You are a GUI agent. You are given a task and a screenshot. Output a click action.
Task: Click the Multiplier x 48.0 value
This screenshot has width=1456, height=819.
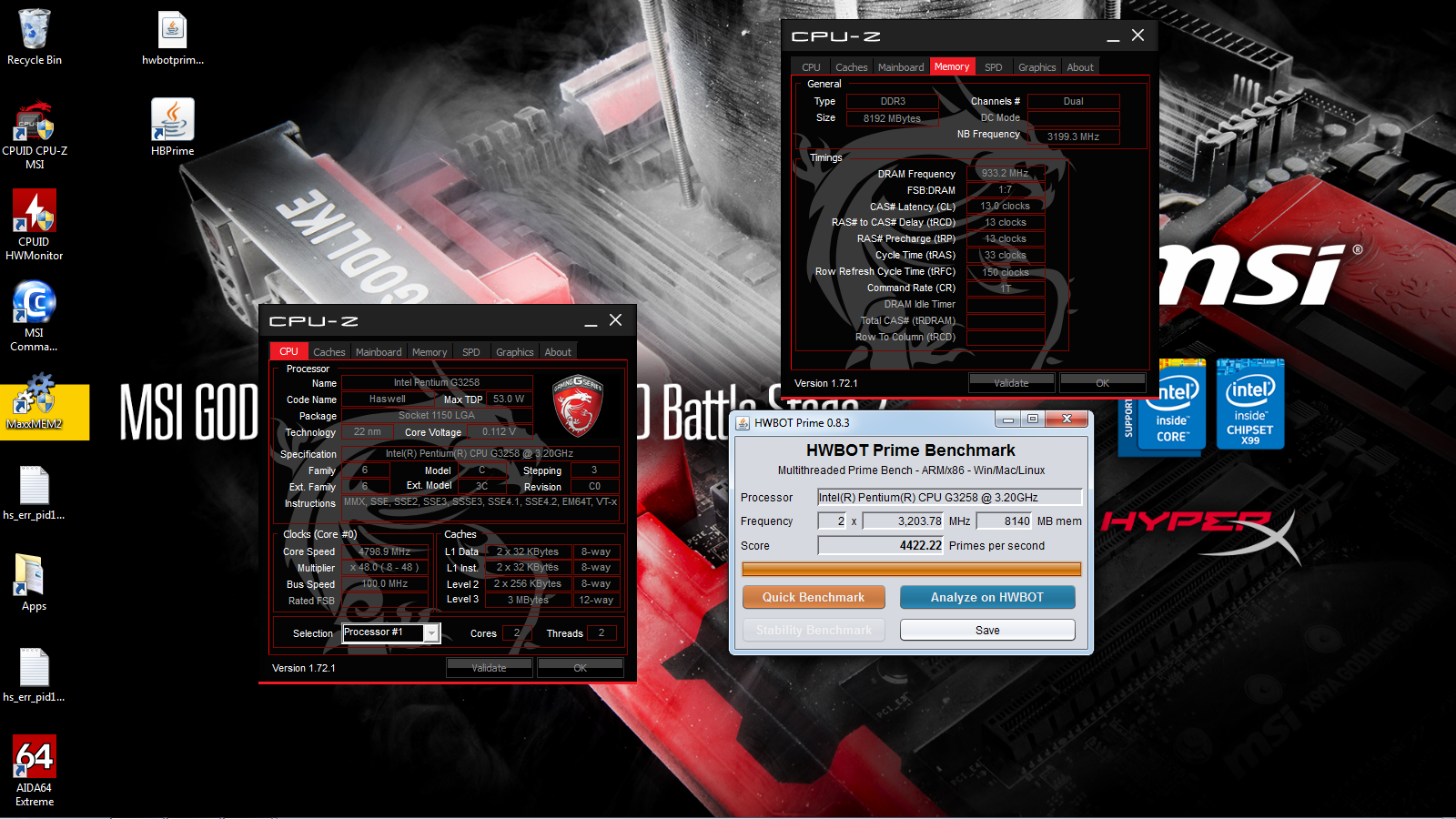coord(384,567)
